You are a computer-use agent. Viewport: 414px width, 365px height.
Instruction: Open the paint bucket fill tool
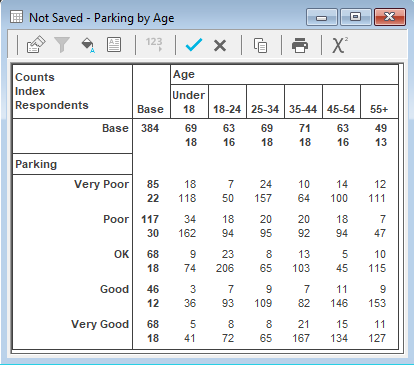(x=88, y=45)
